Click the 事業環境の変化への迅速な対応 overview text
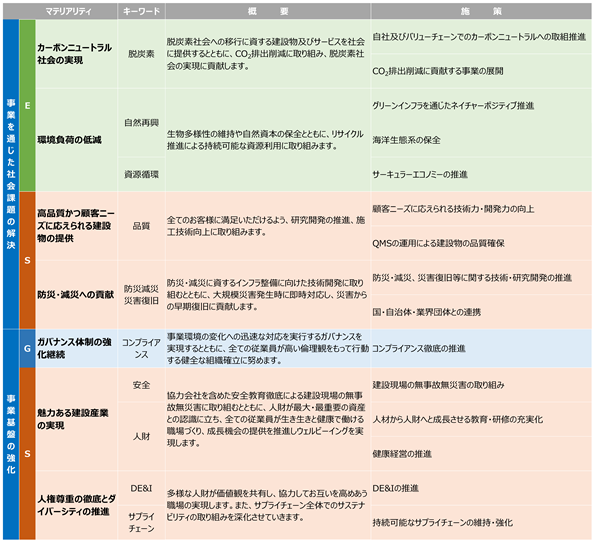 [268, 348]
